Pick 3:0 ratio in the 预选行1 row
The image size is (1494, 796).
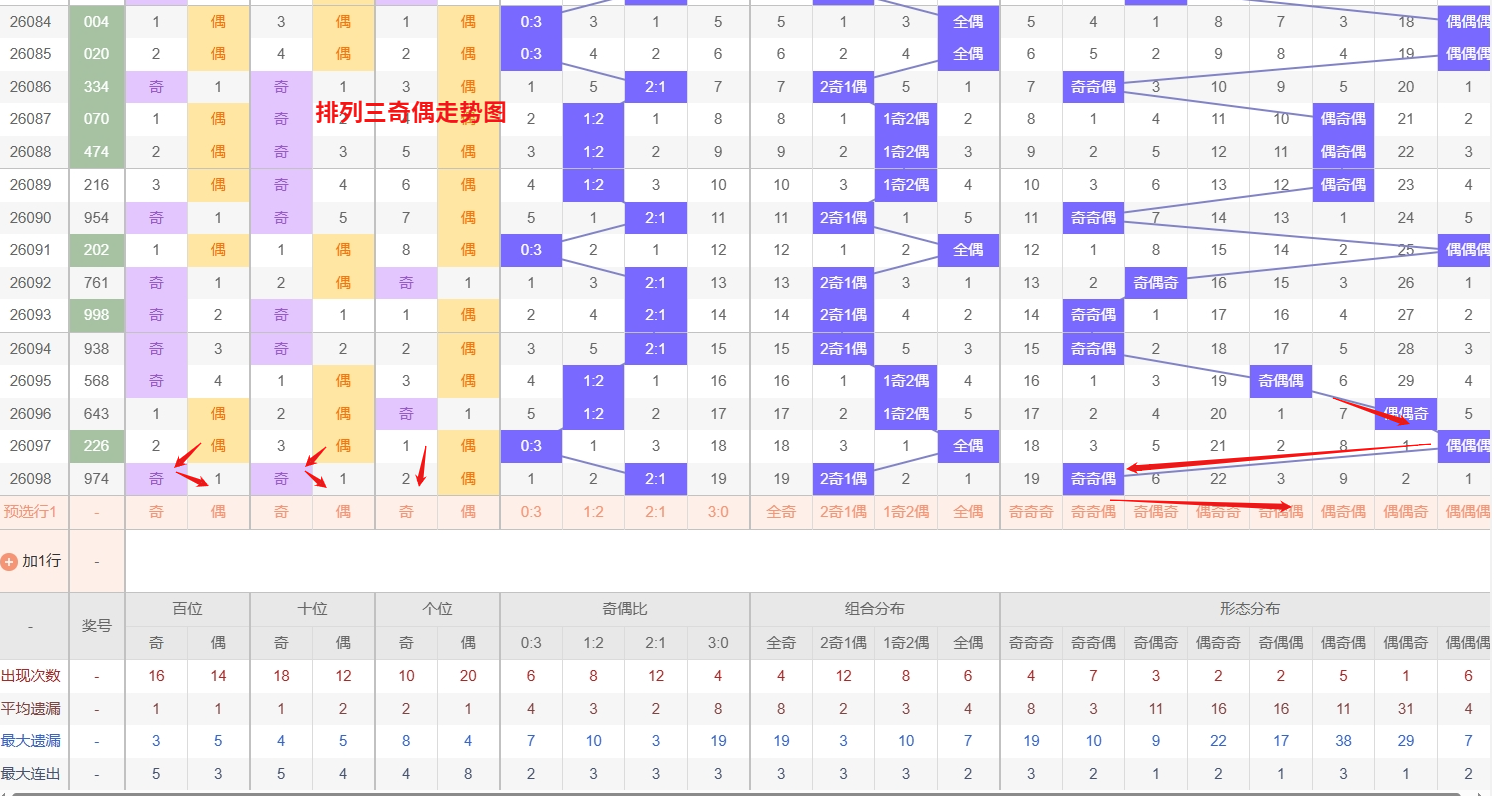[718, 512]
